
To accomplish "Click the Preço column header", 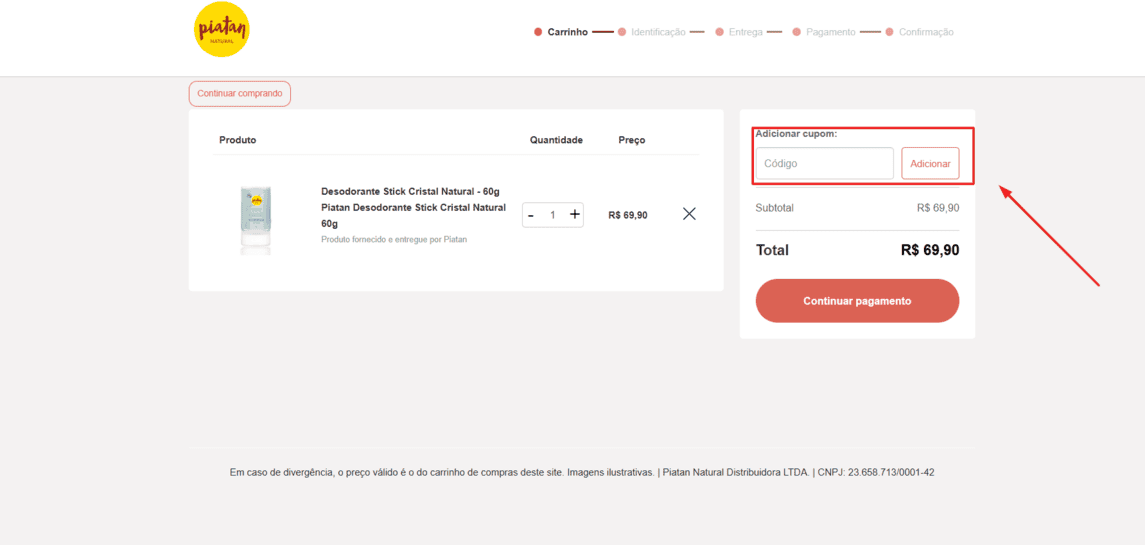I will pos(632,140).
